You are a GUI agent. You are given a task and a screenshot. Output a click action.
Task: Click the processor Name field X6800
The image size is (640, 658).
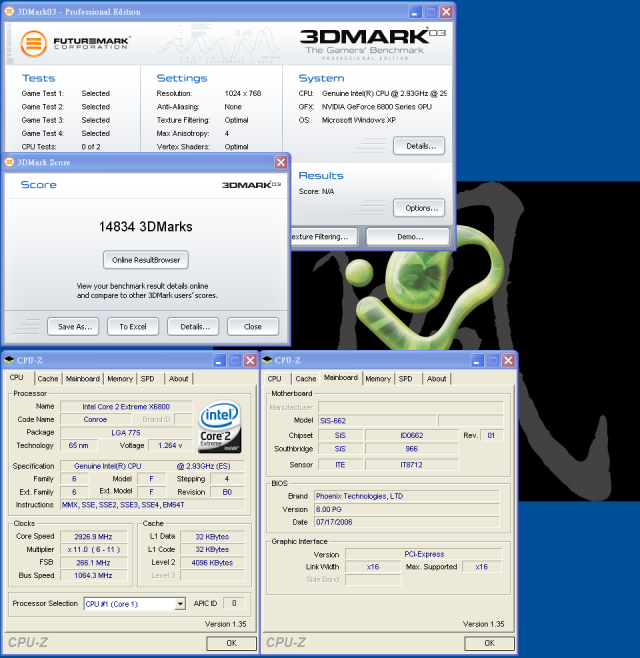coord(126,407)
